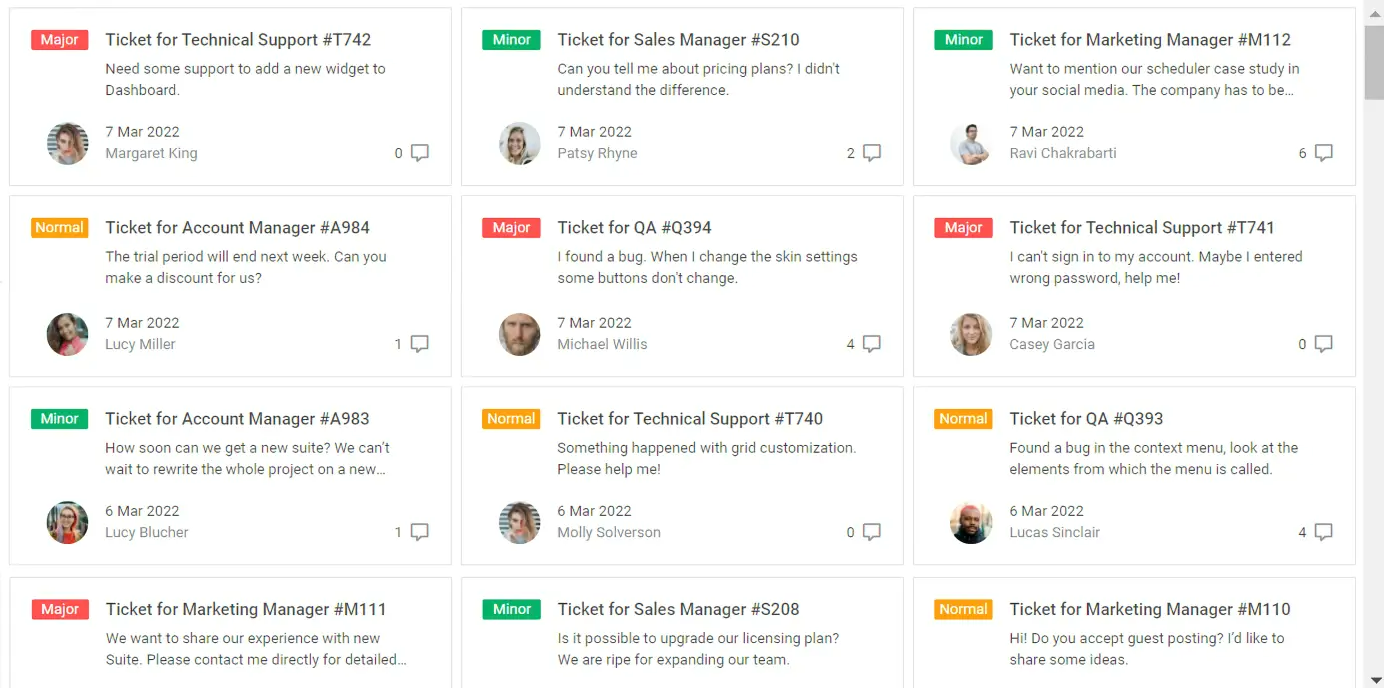The height and width of the screenshot is (688, 1384).
Task: Open Ticket for QA #Q394 title
Action: (x=634, y=228)
